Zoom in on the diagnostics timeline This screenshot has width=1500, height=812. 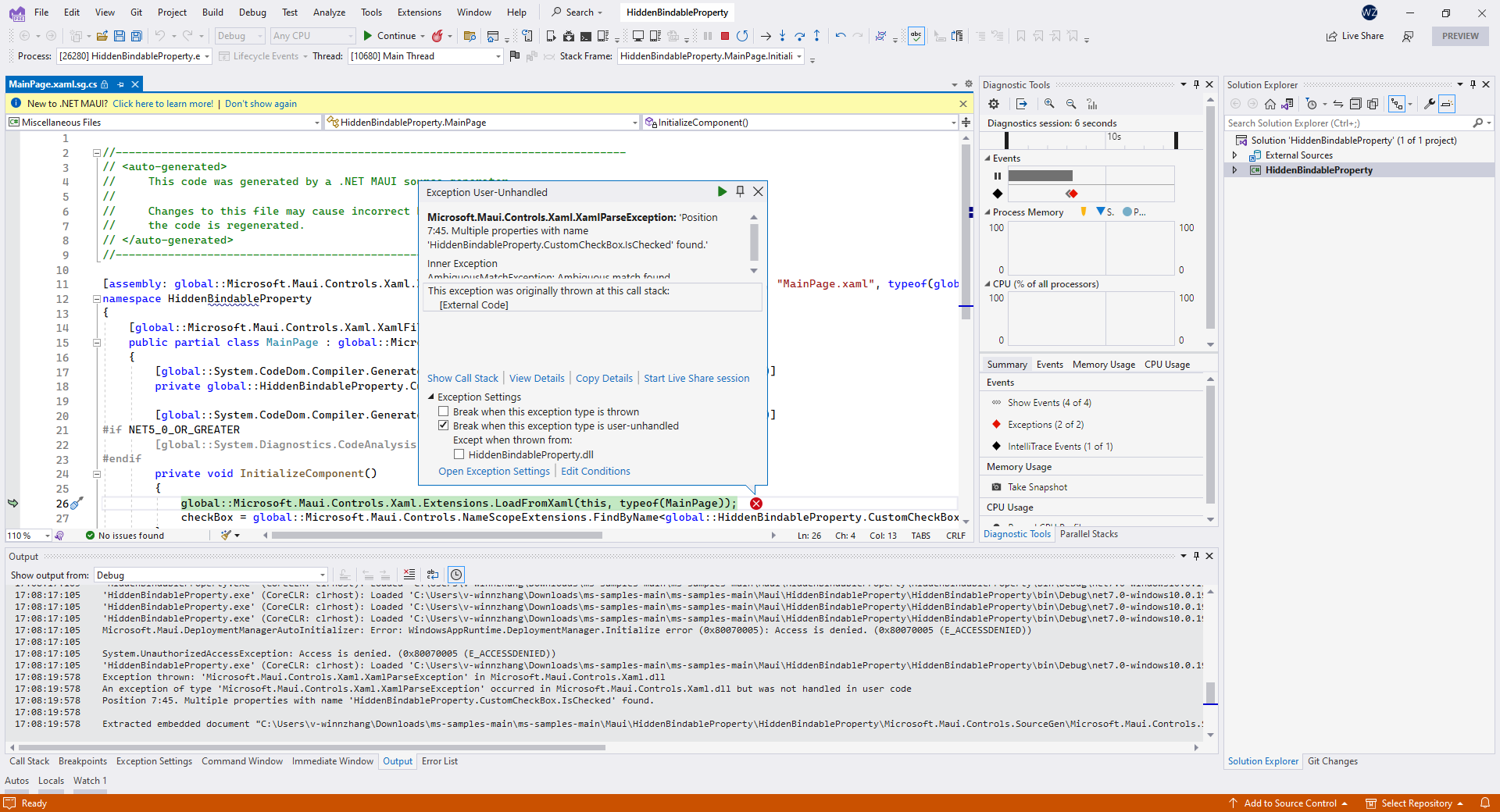(x=1050, y=104)
